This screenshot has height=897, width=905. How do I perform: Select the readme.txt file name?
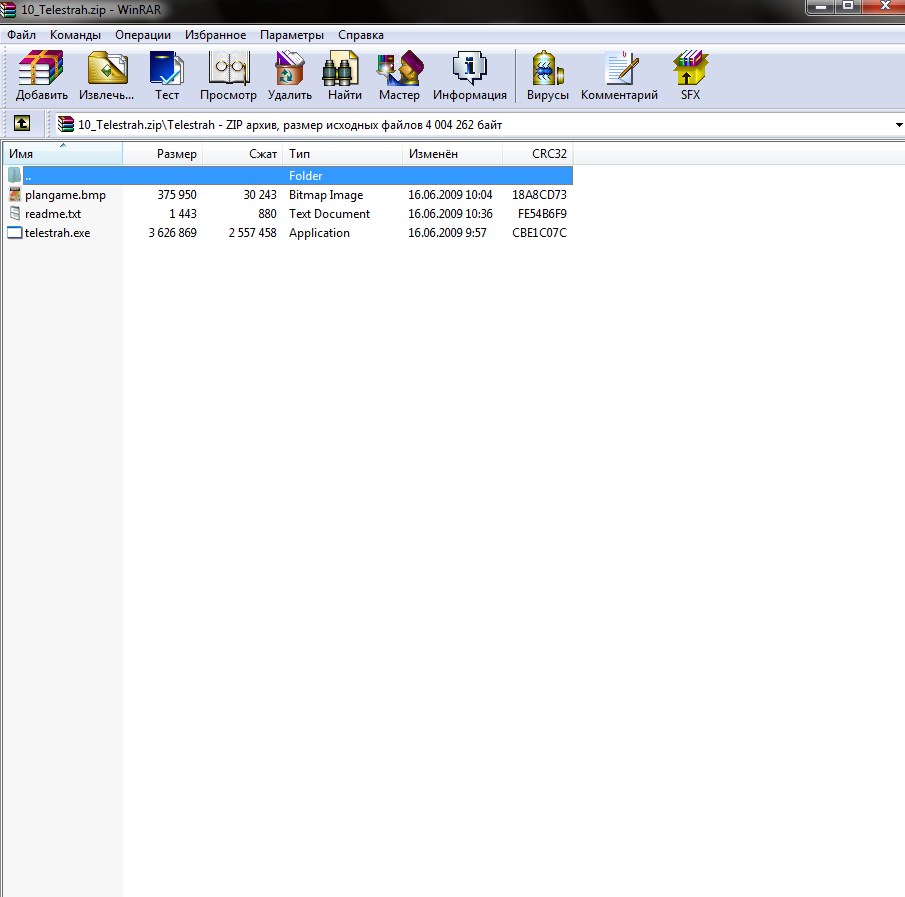tap(53, 214)
